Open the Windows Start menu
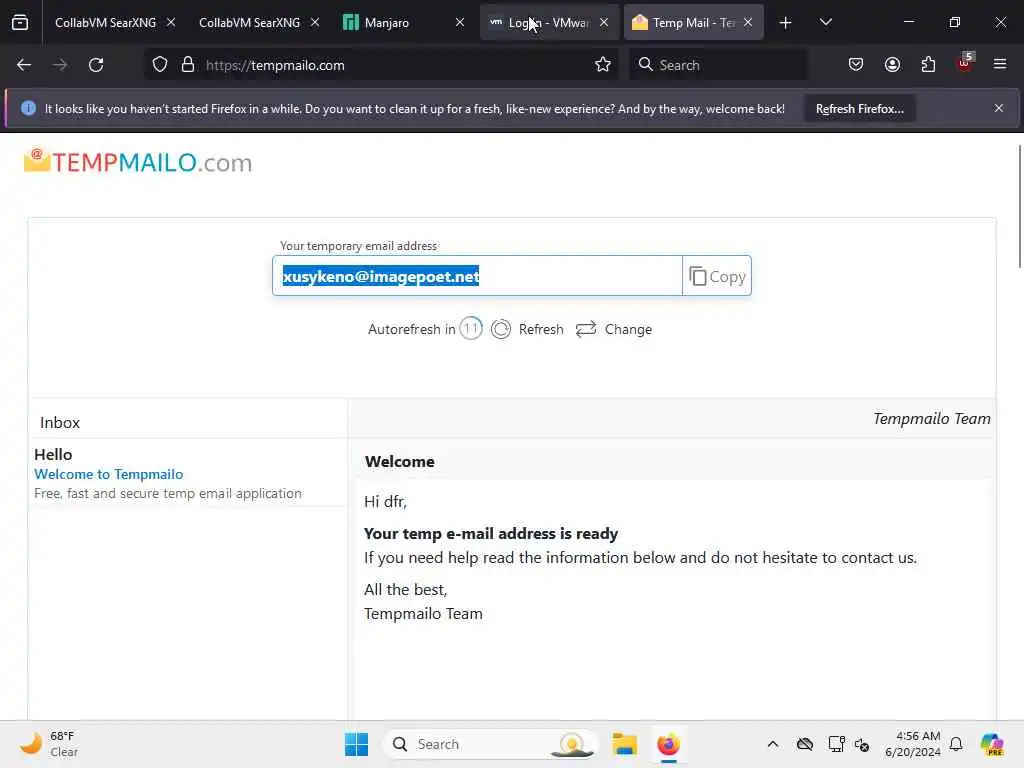The height and width of the screenshot is (768, 1024). (x=357, y=744)
